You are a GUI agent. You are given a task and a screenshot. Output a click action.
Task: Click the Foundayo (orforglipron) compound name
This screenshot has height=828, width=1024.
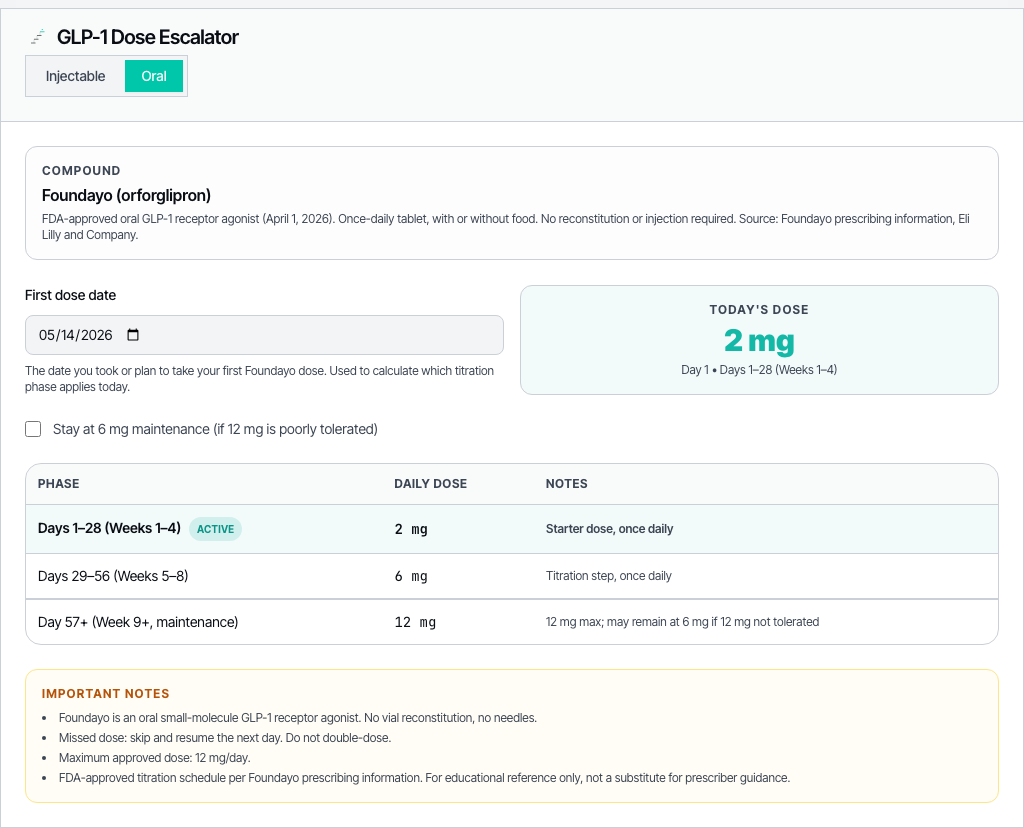[126, 195]
